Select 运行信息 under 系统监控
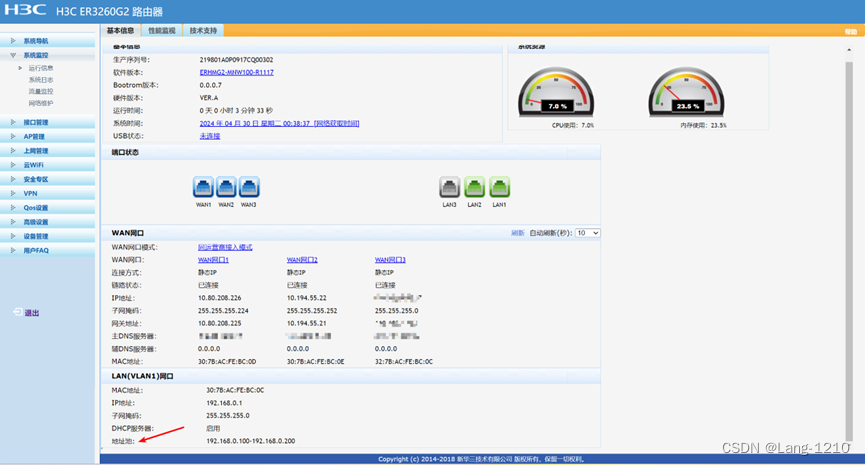Viewport: 865px width, 465px height. pyautogui.click(x=41, y=68)
